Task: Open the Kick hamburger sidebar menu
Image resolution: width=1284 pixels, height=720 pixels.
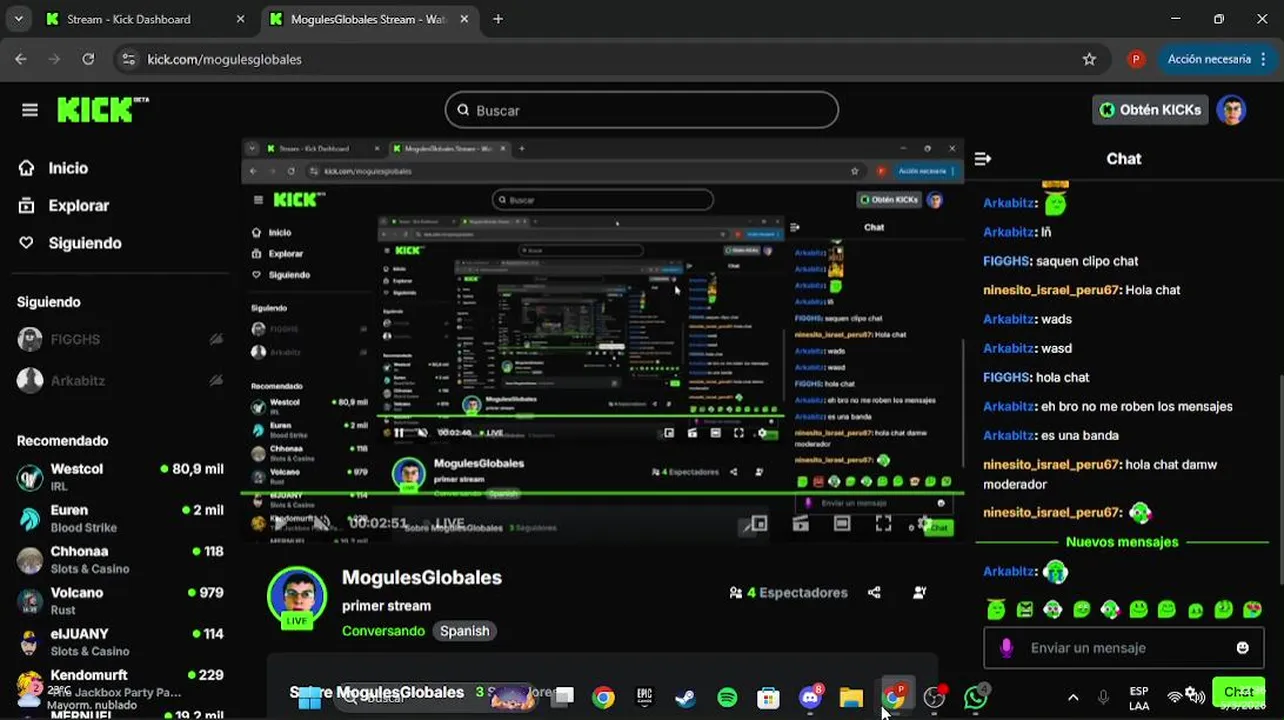Action: pos(29,110)
